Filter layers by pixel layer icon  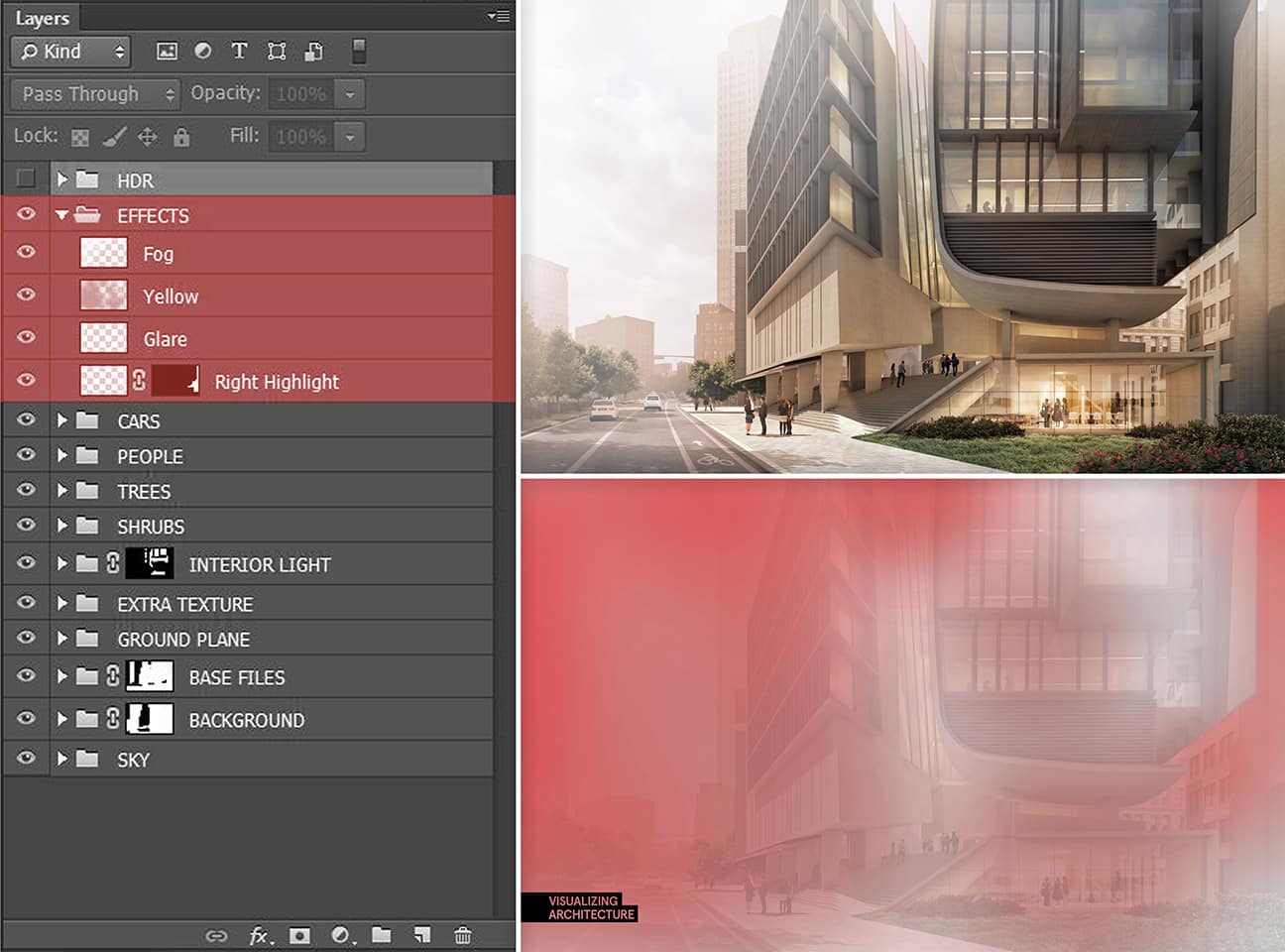[167, 52]
